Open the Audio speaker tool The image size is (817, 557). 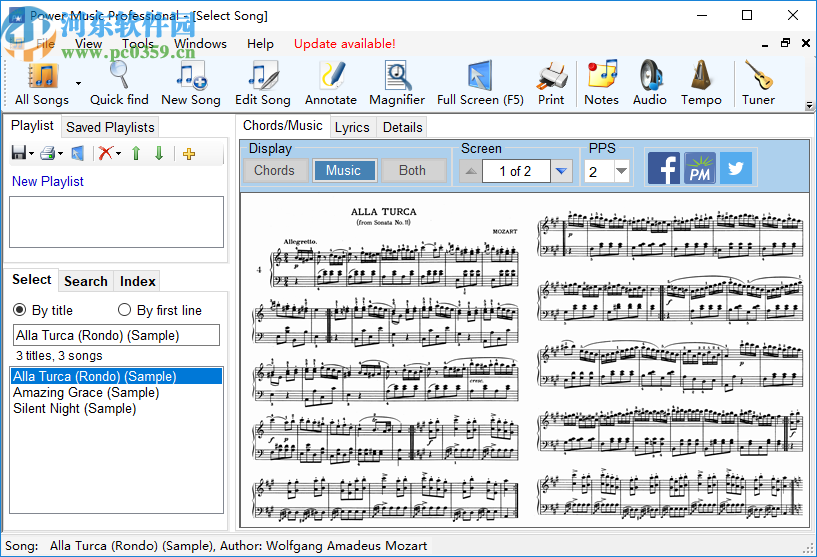tap(650, 83)
